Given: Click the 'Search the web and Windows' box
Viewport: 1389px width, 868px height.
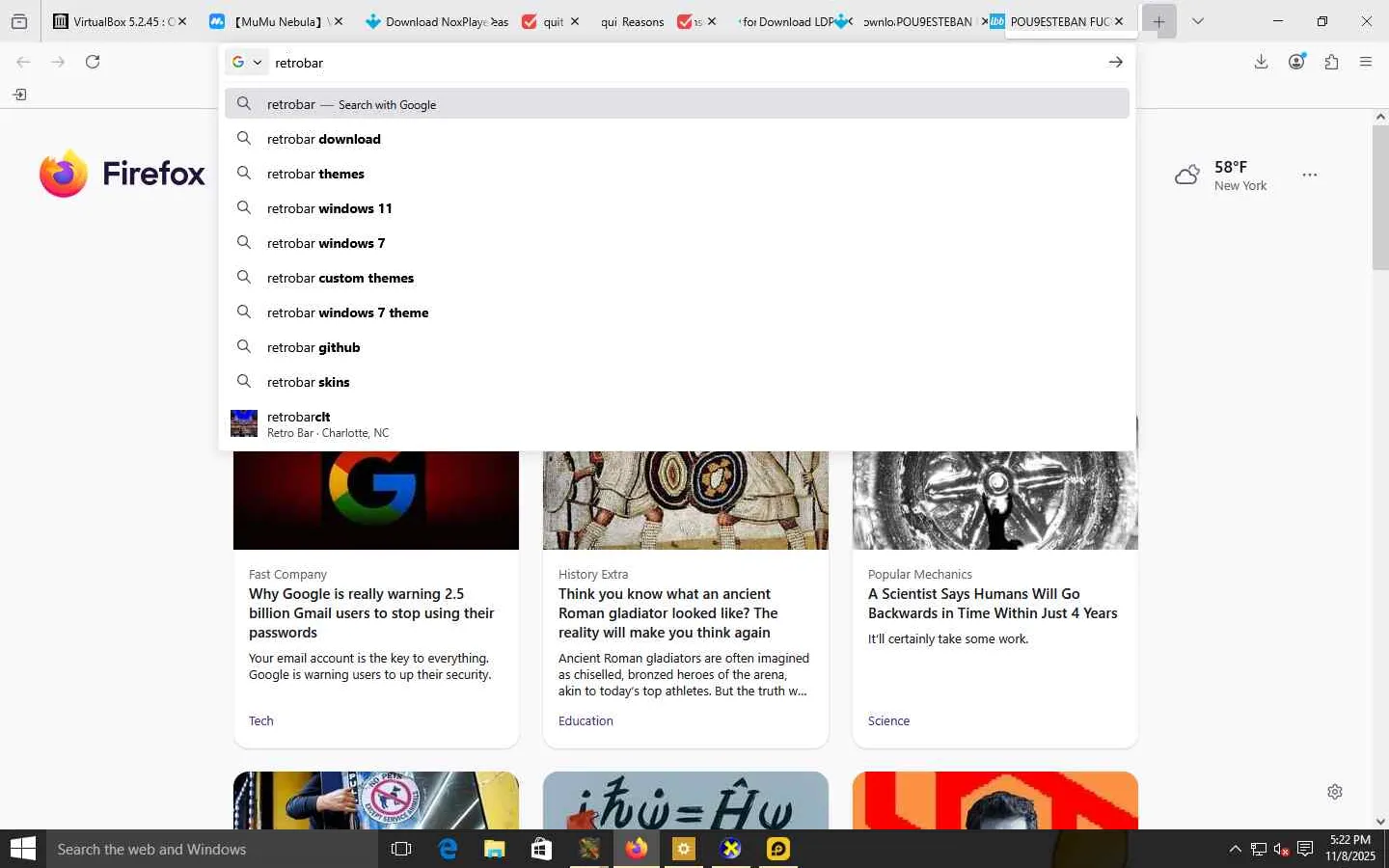Looking at the screenshot, I should (212, 849).
